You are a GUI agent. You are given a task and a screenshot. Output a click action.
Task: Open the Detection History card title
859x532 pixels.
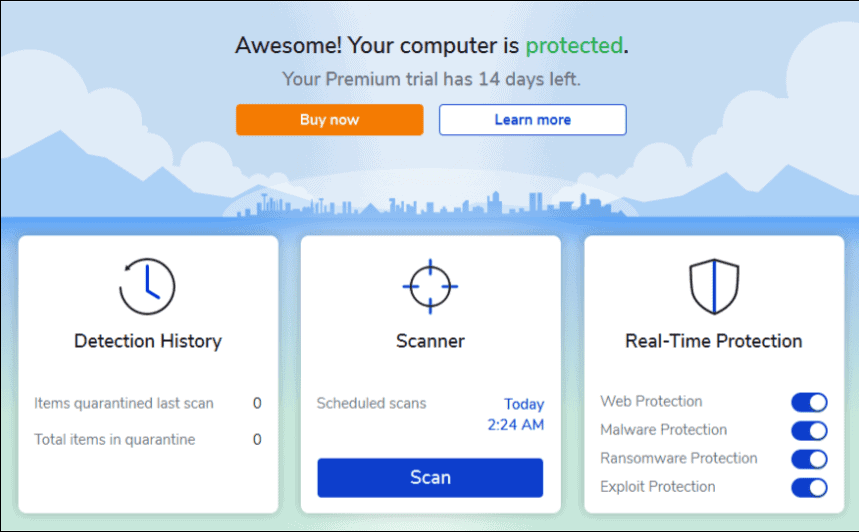148,341
